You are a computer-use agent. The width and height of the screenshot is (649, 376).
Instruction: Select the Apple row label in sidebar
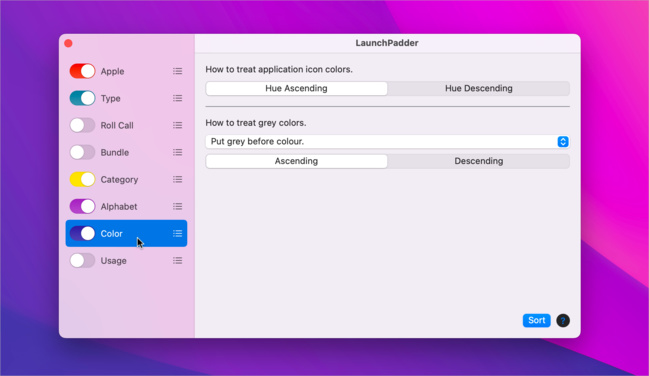pyautogui.click(x=112, y=71)
